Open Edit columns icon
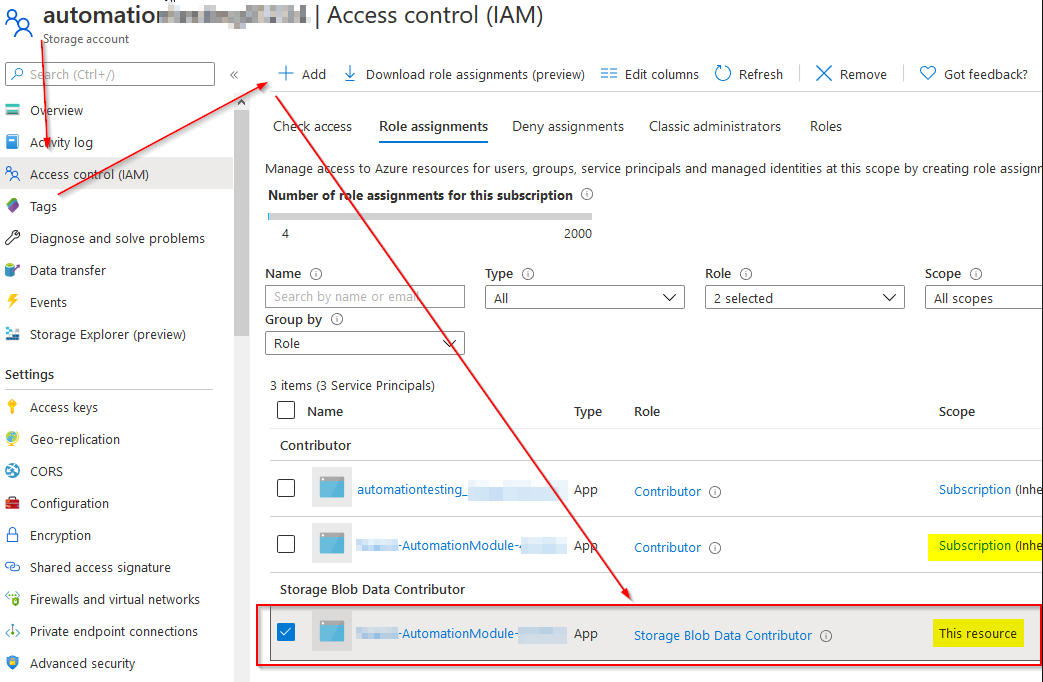1043x682 pixels. click(x=609, y=73)
